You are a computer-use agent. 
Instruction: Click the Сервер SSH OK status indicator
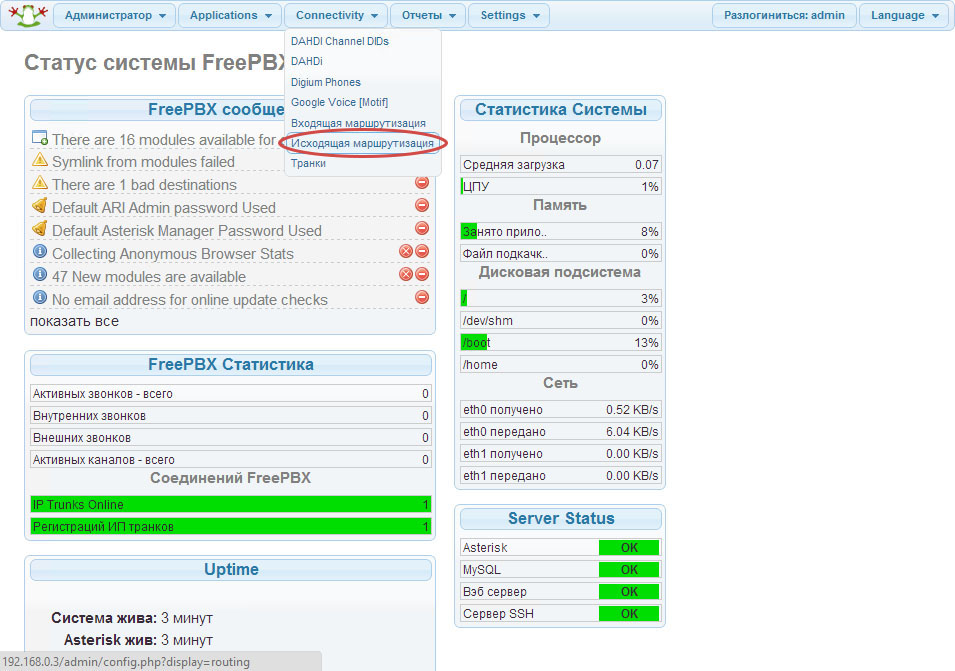(x=629, y=613)
